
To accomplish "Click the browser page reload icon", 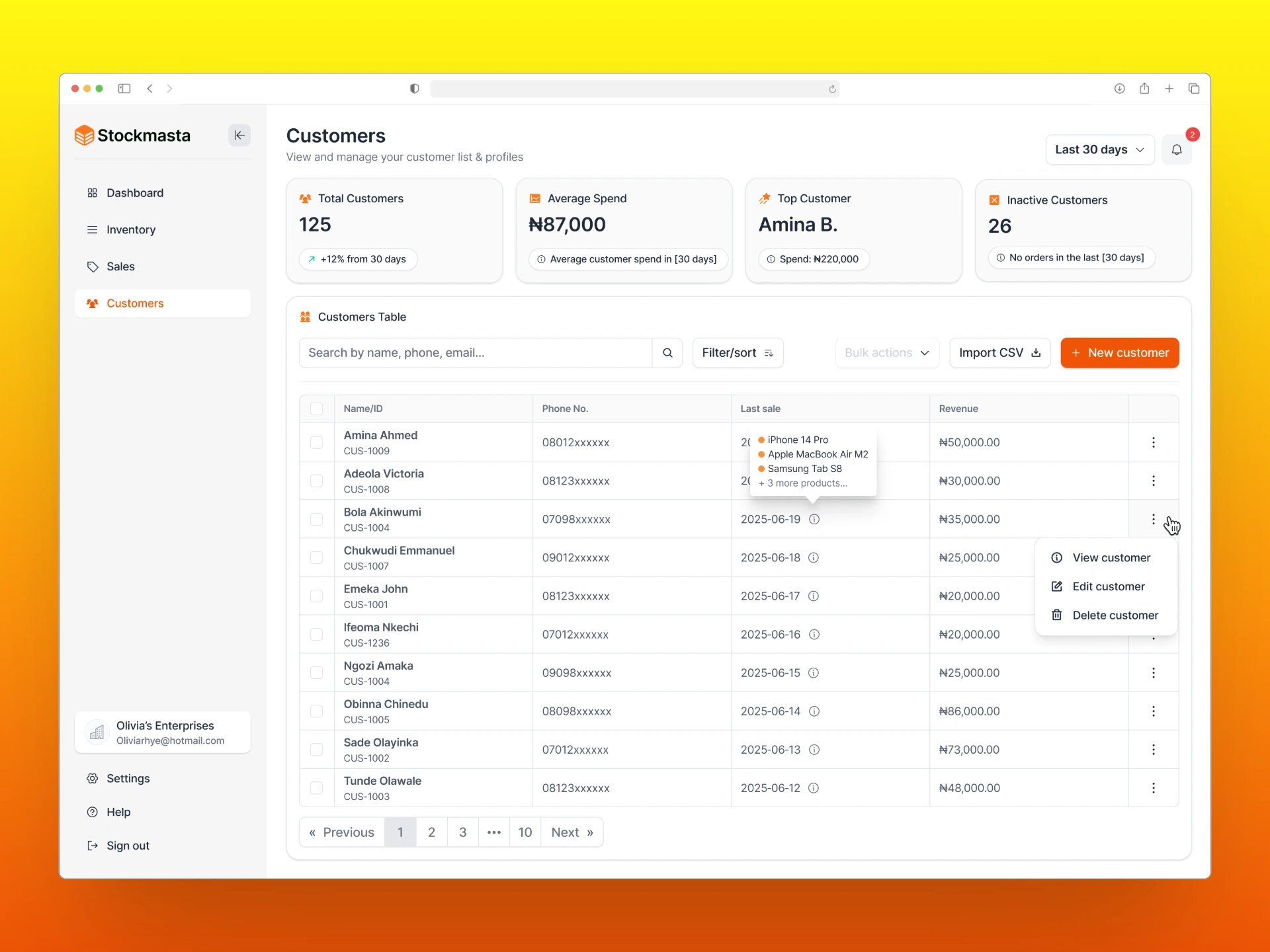I will tap(832, 89).
